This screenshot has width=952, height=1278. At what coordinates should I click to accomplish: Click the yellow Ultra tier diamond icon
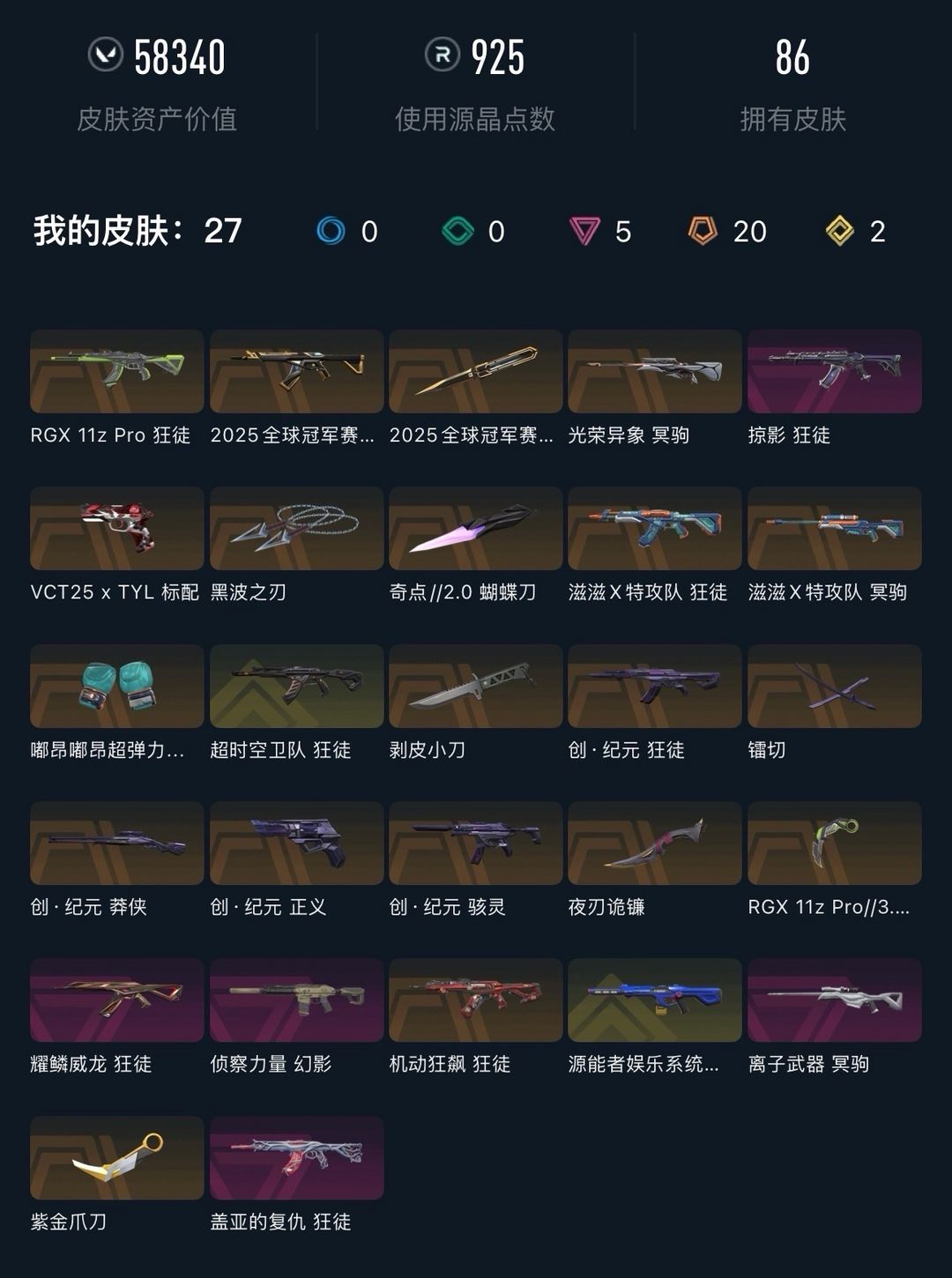840,231
